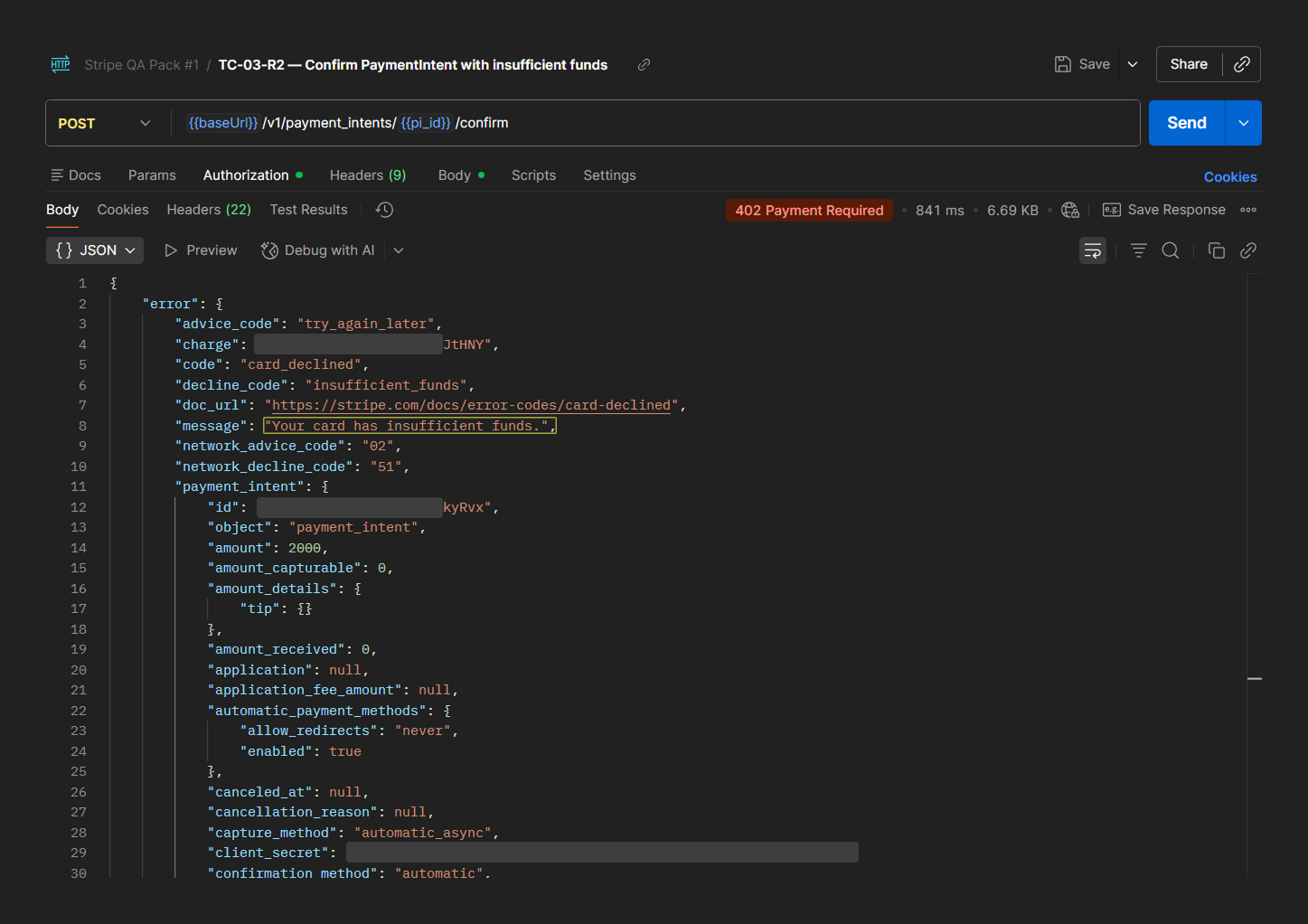Click the HTTP request type icon
Screen dimensions: 1308x924
click(61, 64)
